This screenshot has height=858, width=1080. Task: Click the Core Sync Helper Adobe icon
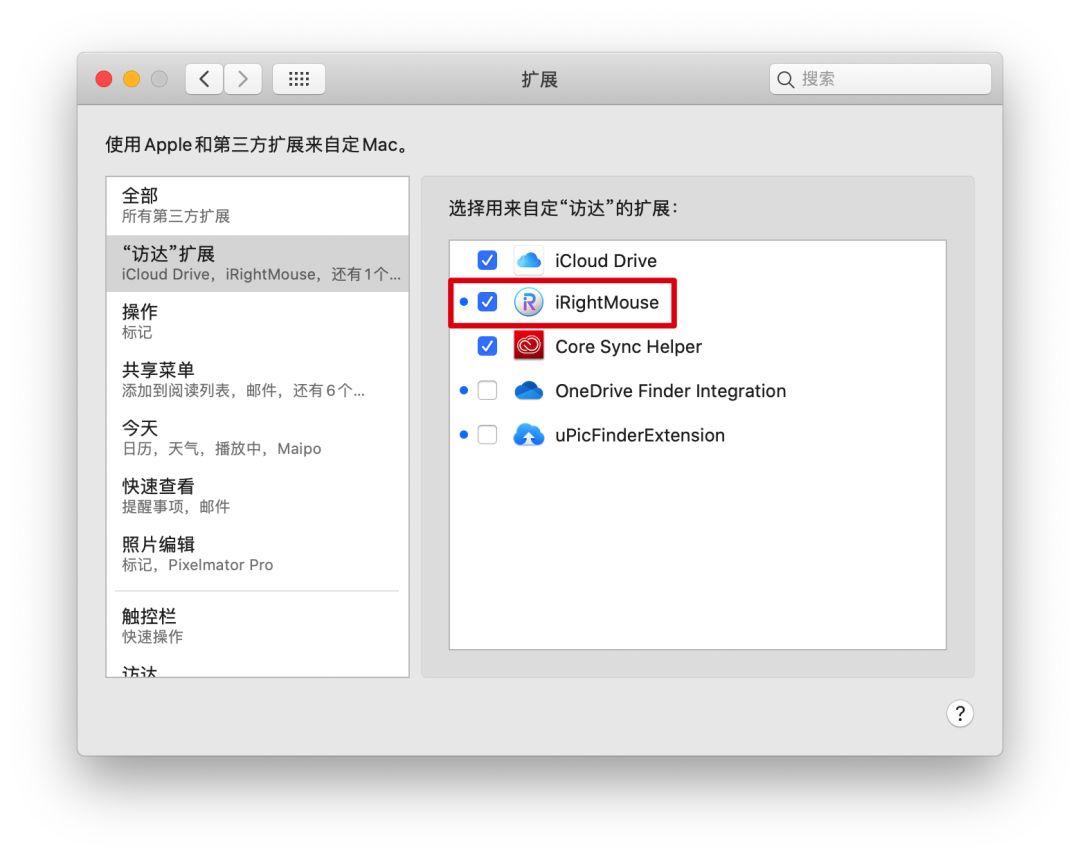tap(528, 346)
